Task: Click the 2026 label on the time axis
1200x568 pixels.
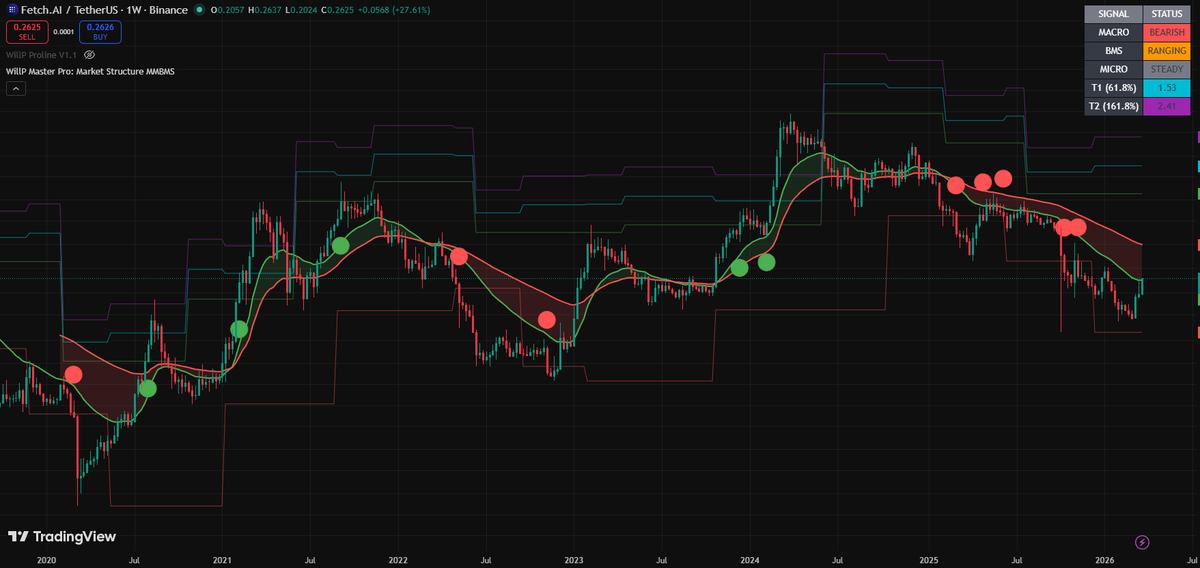Action: (x=1104, y=560)
